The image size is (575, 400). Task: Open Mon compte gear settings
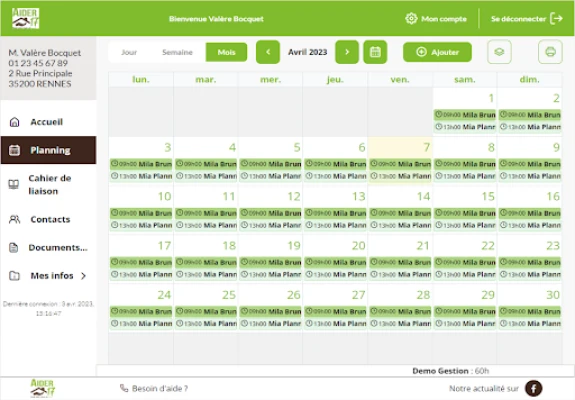pos(436,19)
